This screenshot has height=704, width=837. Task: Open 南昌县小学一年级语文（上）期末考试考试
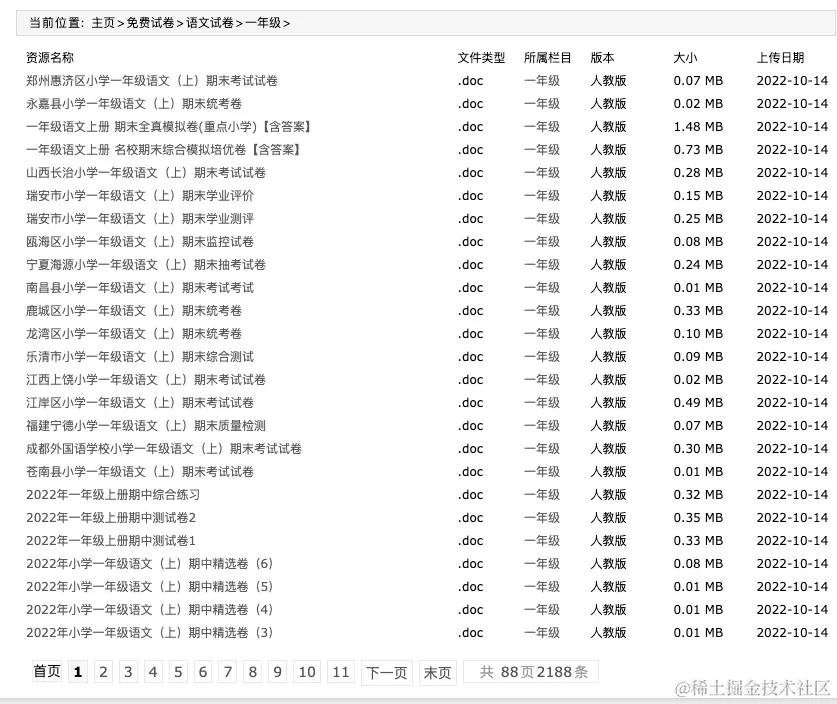tap(140, 287)
